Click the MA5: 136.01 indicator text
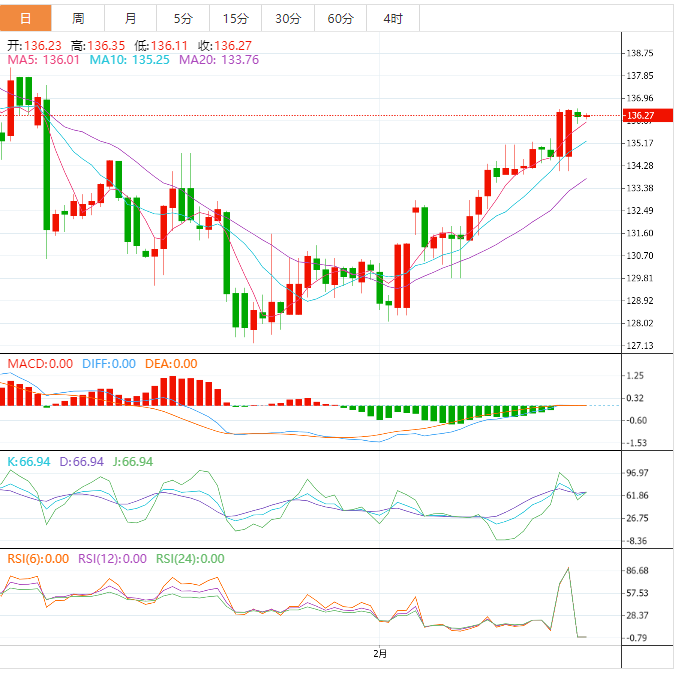The width and height of the screenshot is (678, 675). tap(44, 60)
